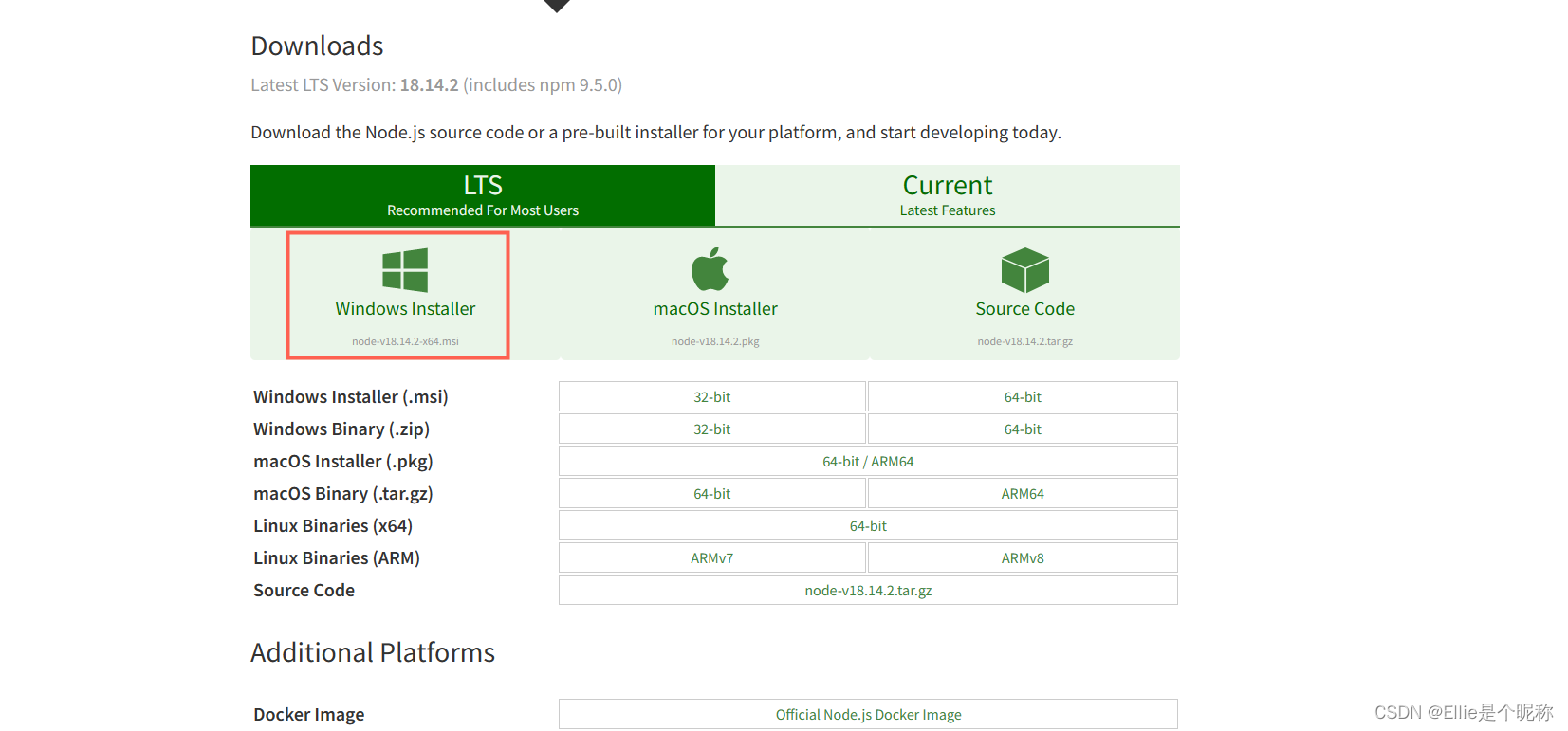Download Linux Binaries ARMv8
The width and height of the screenshot is (1568, 731).
point(1023,557)
